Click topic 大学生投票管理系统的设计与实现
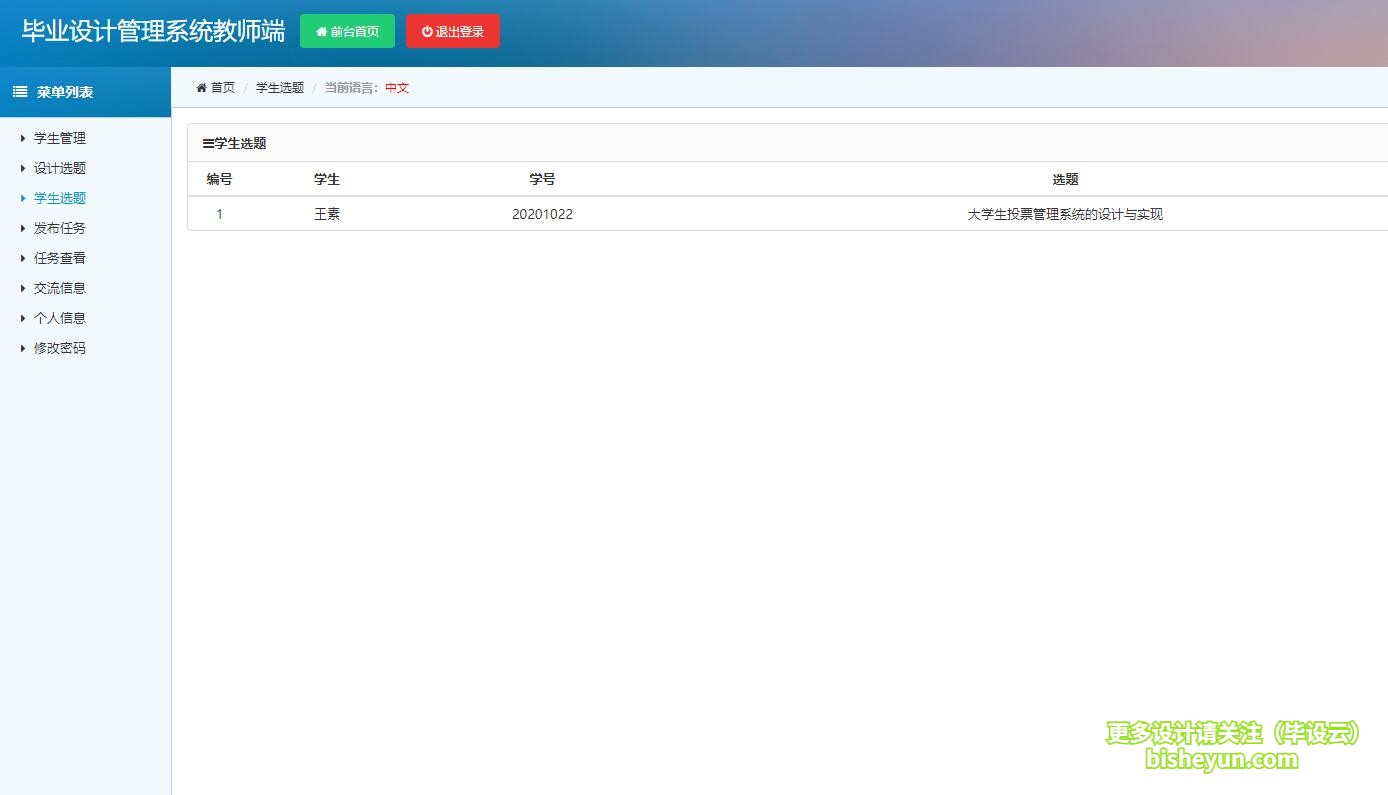 (1065, 214)
